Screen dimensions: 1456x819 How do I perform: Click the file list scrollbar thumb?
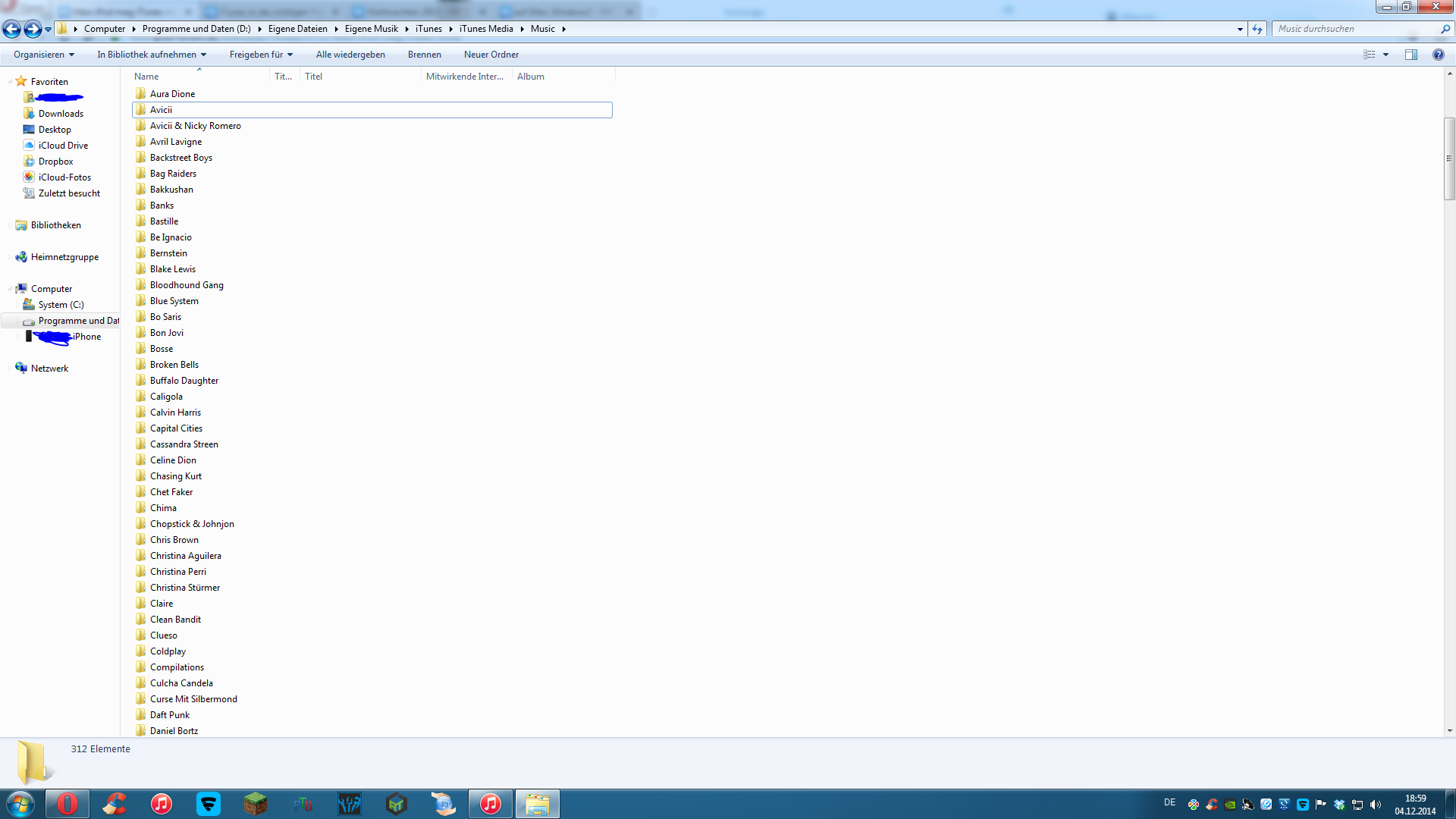[1449, 158]
